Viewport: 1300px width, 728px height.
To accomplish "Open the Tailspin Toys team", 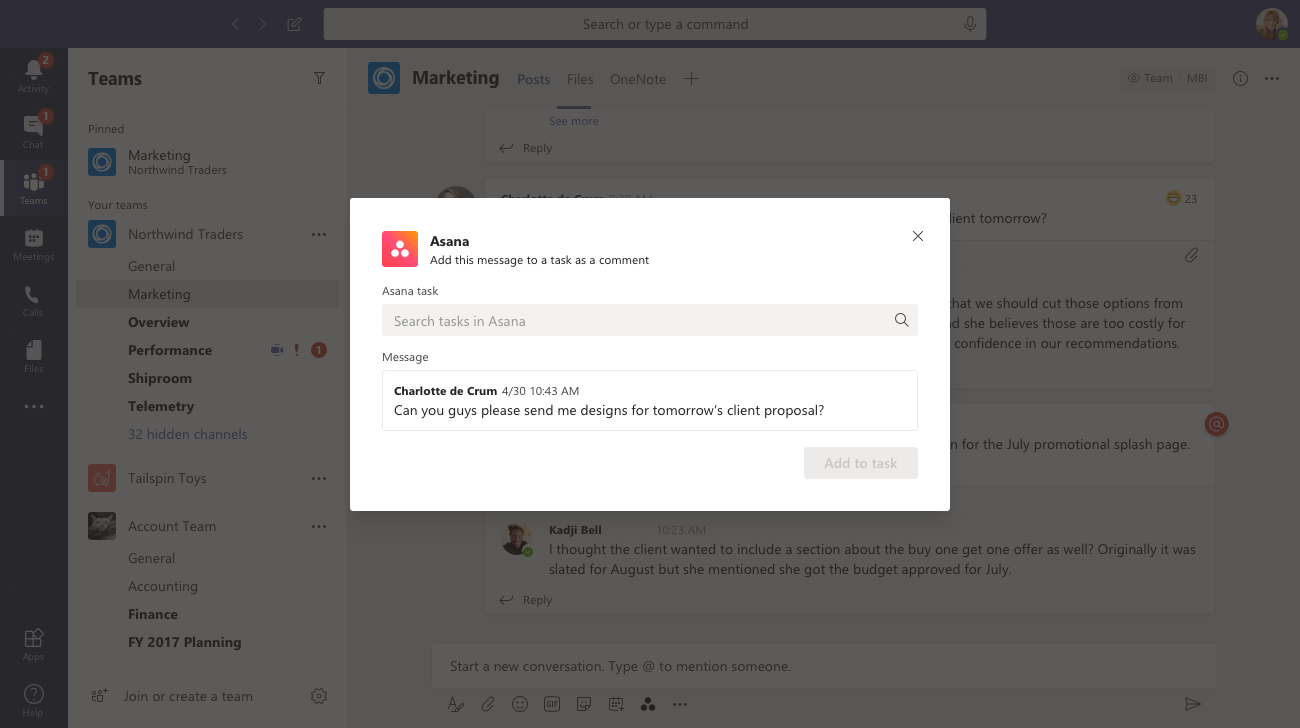I will click(167, 478).
